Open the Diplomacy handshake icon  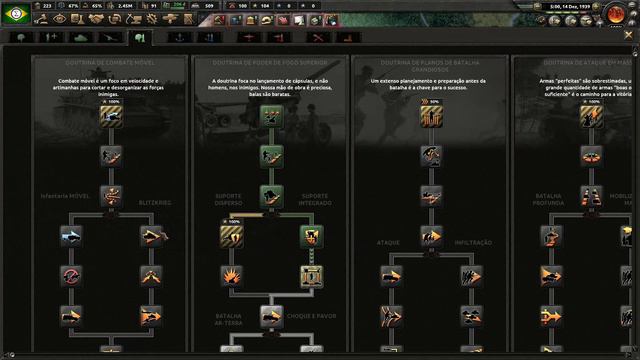pyautogui.click(x=96, y=19)
